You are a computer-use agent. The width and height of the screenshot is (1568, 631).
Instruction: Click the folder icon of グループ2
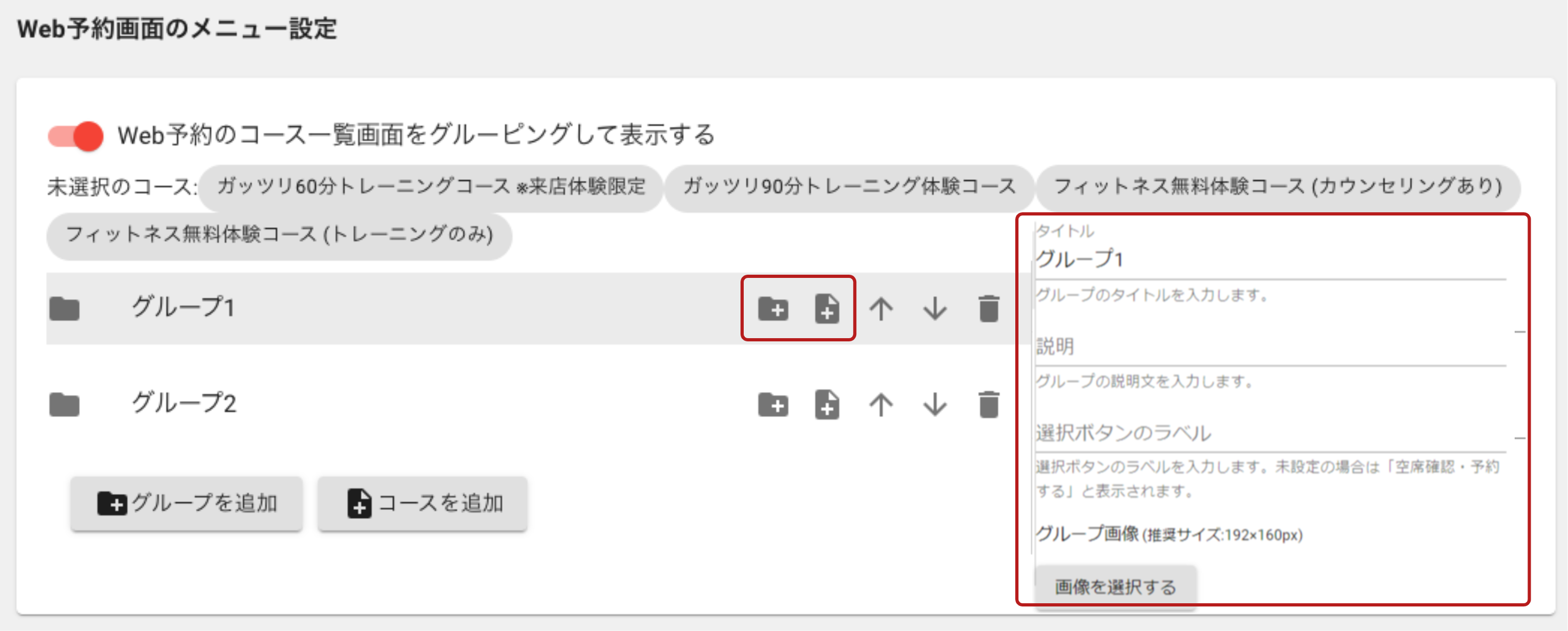[x=65, y=405]
